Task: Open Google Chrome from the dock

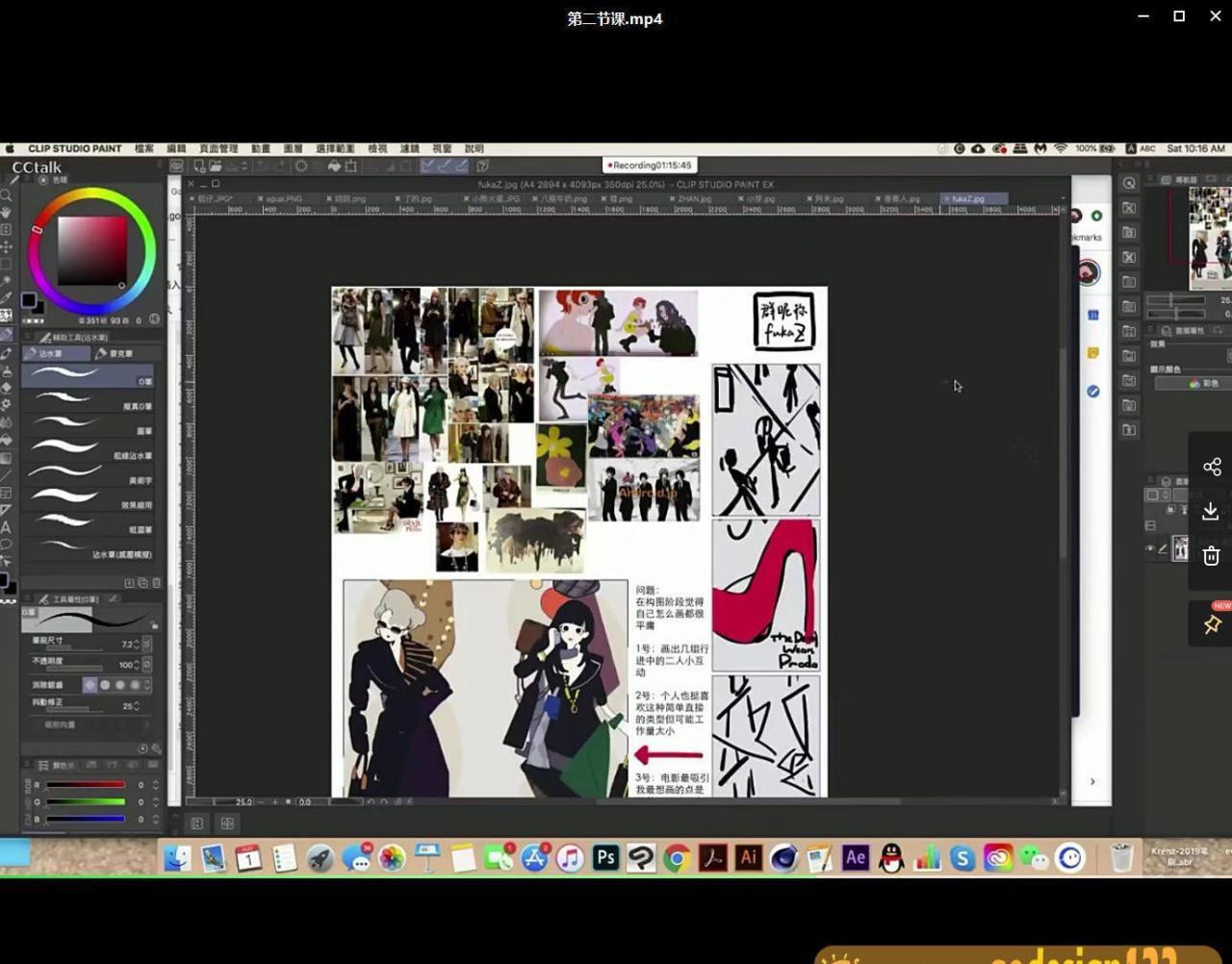Action: (x=677, y=857)
